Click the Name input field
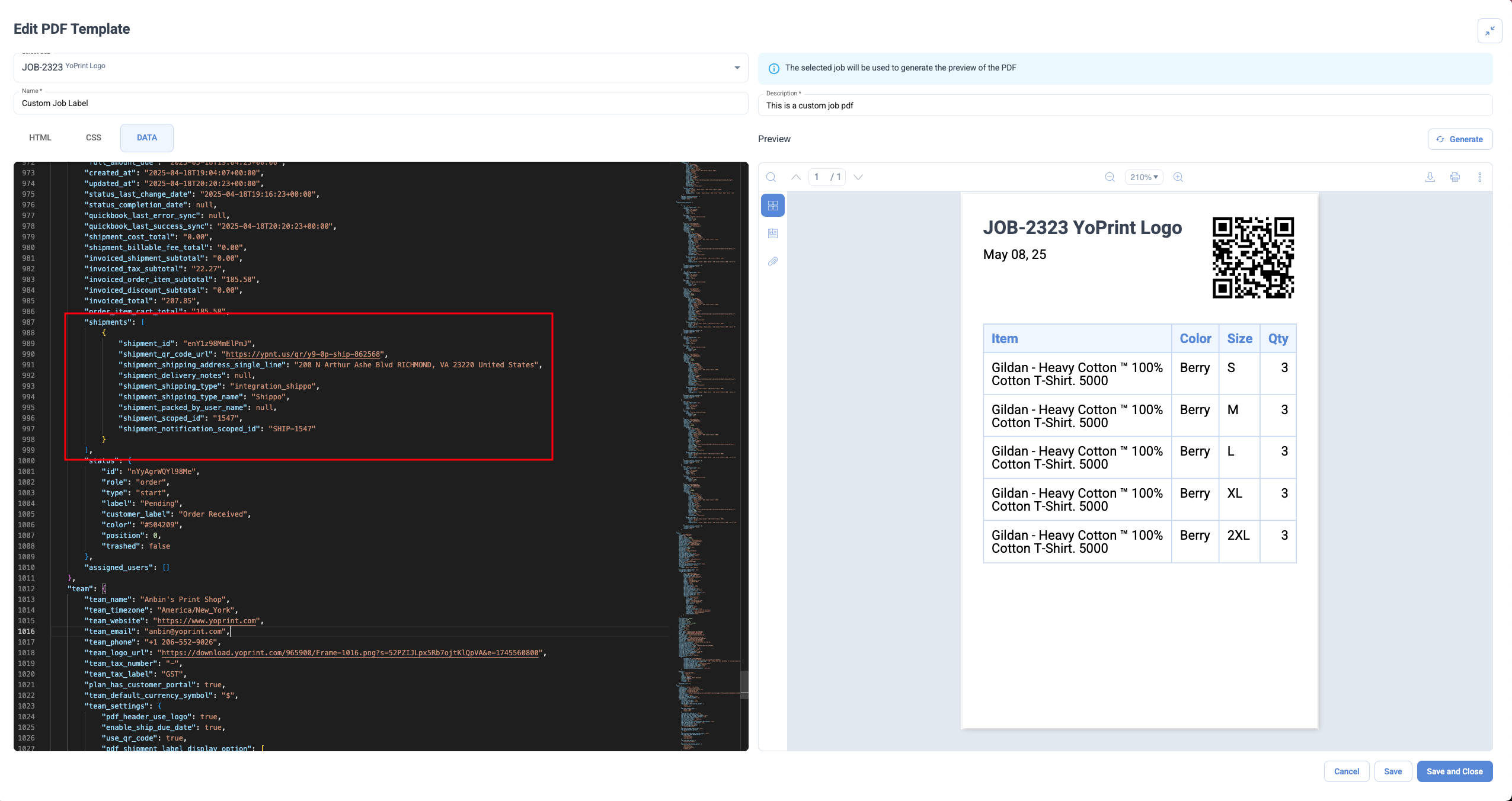This screenshot has width=1512, height=801. point(381,103)
